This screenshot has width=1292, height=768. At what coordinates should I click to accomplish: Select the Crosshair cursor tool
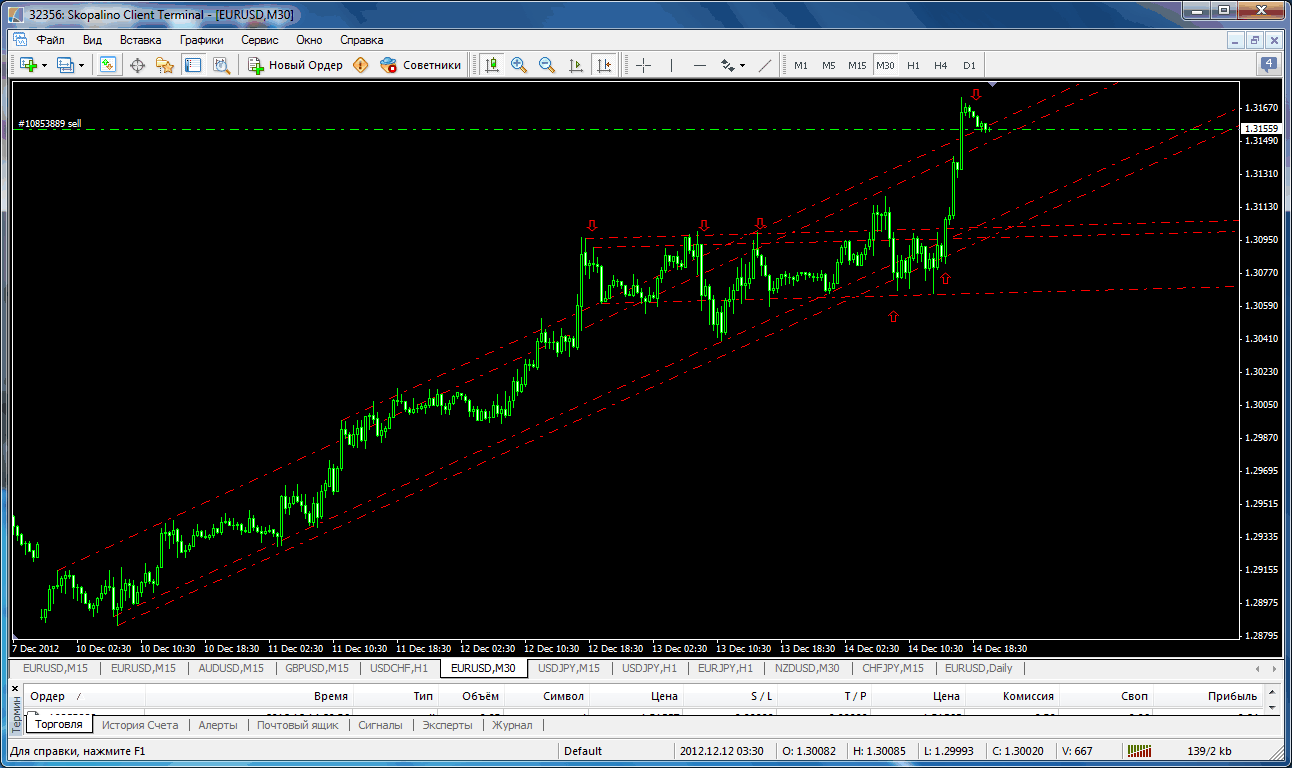[x=643, y=65]
